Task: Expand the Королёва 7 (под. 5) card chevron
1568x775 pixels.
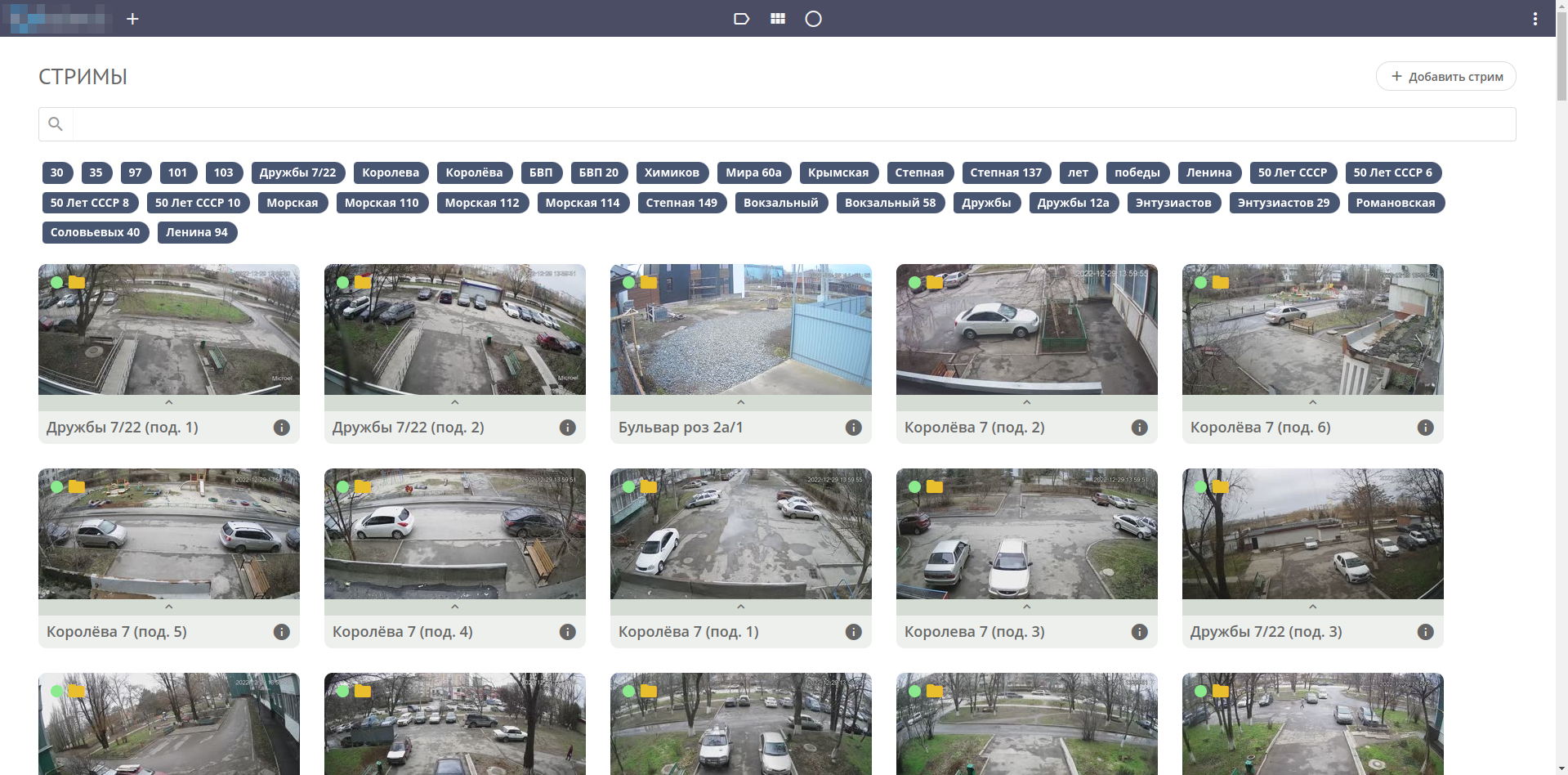Action: tap(169, 607)
